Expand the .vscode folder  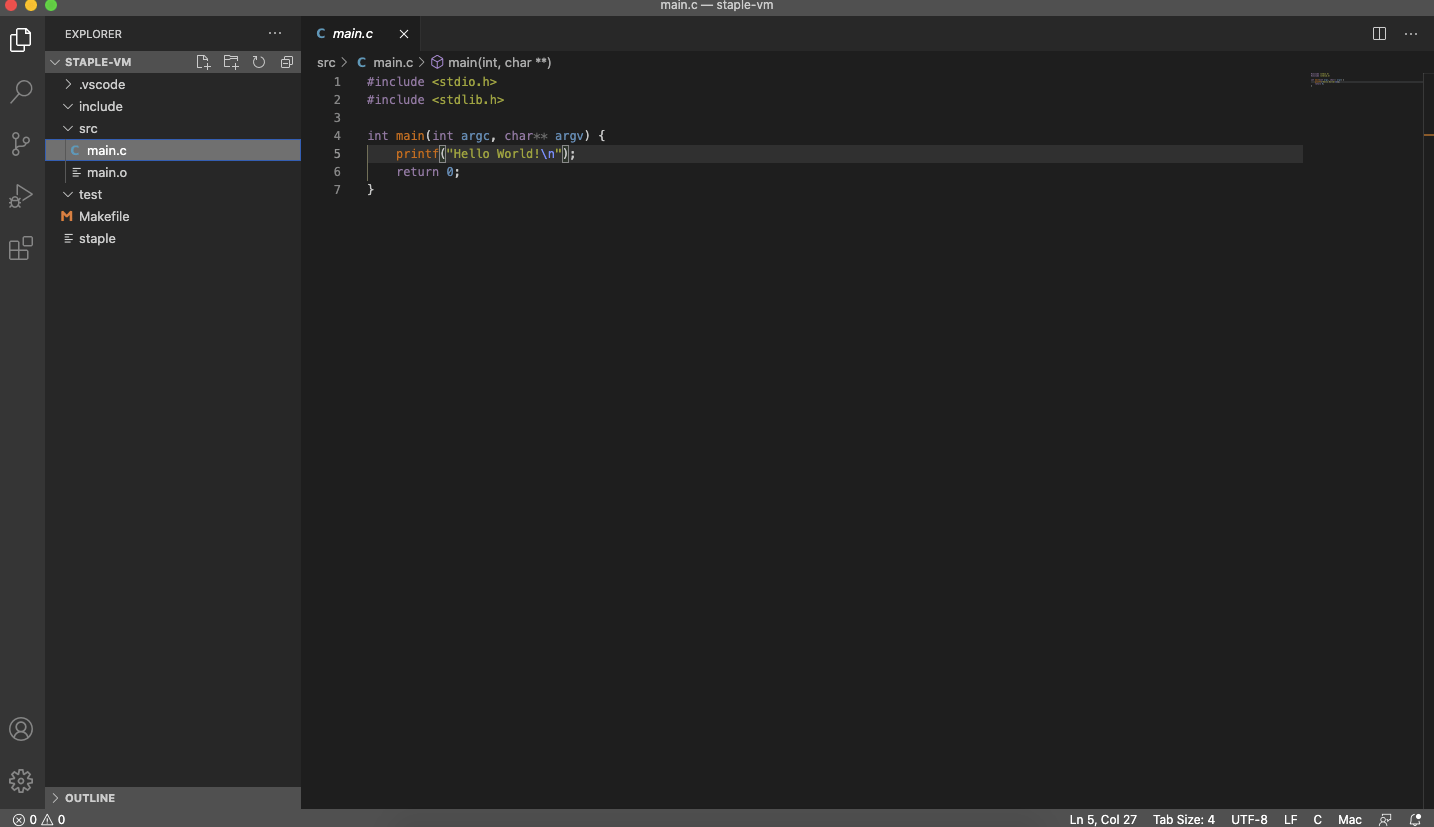click(173, 85)
